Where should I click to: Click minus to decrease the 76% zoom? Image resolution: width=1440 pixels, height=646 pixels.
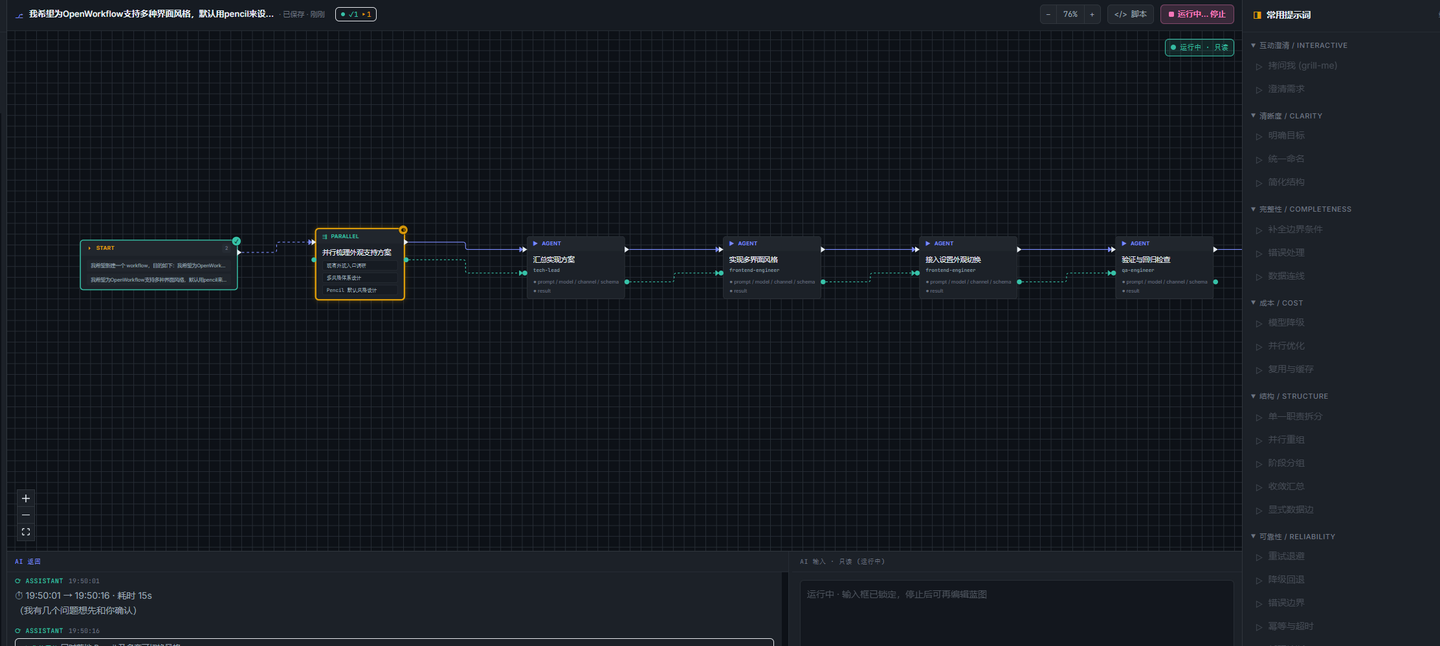[x=1048, y=14]
